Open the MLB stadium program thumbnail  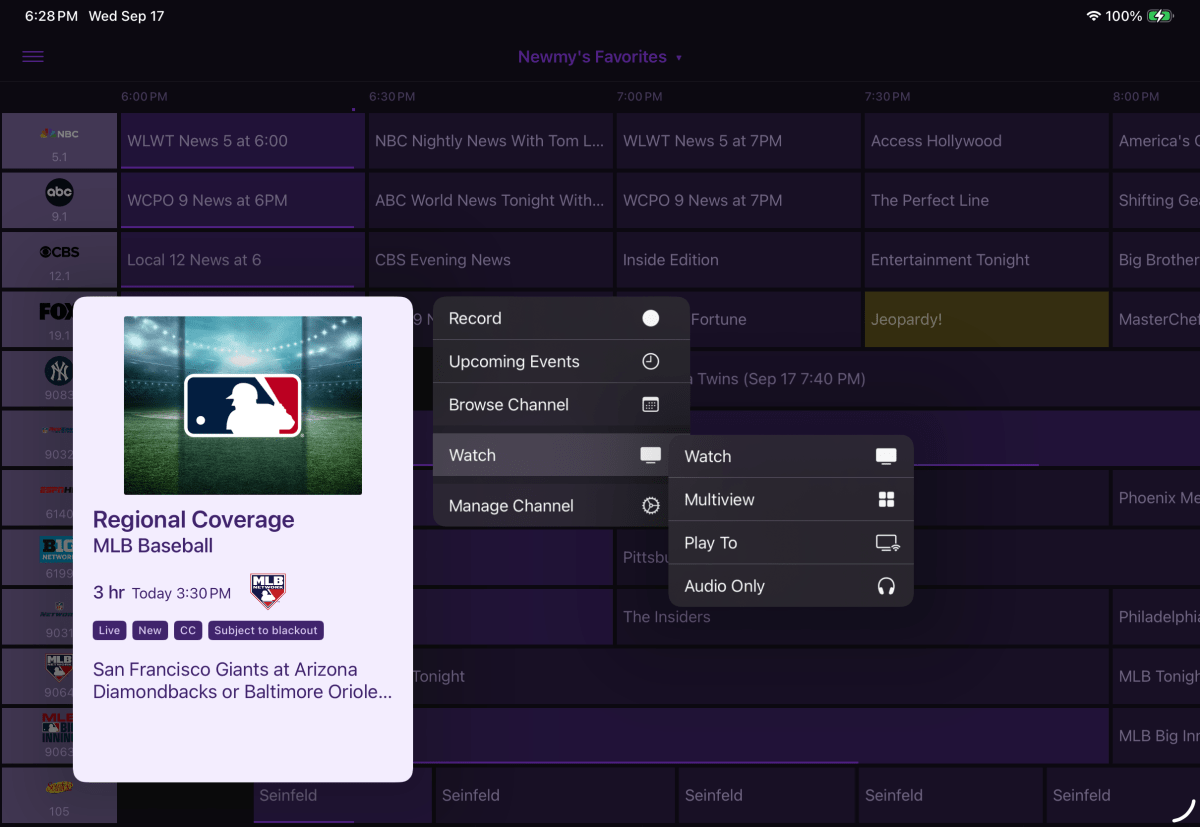(243, 405)
